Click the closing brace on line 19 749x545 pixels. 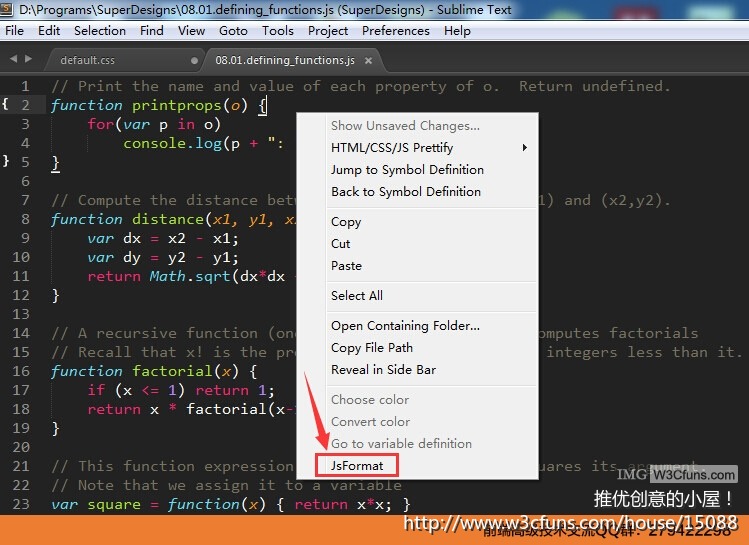[x=55, y=428]
